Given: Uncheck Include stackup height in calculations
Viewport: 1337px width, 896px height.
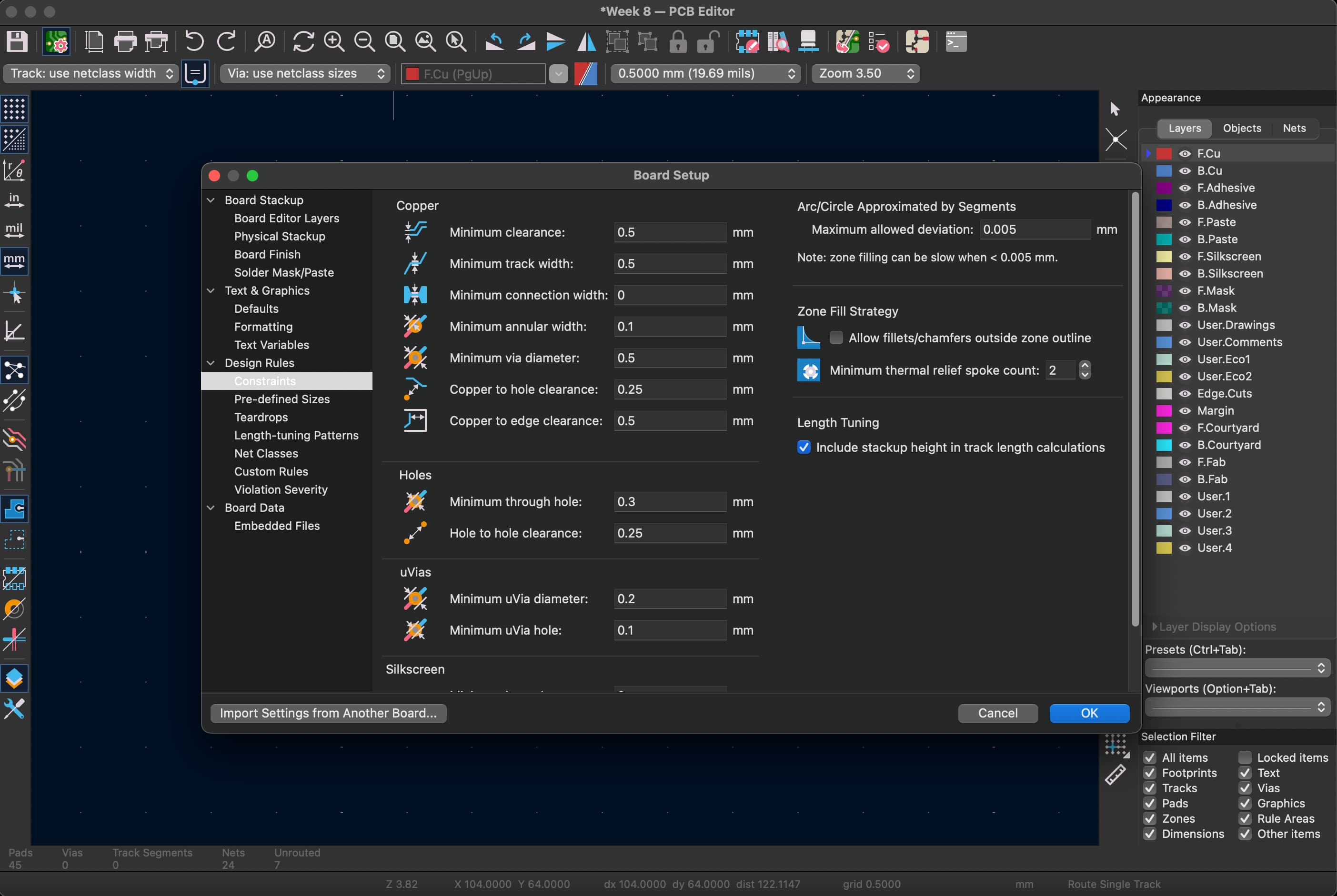Looking at the screenshot, I should coord(804,448).
